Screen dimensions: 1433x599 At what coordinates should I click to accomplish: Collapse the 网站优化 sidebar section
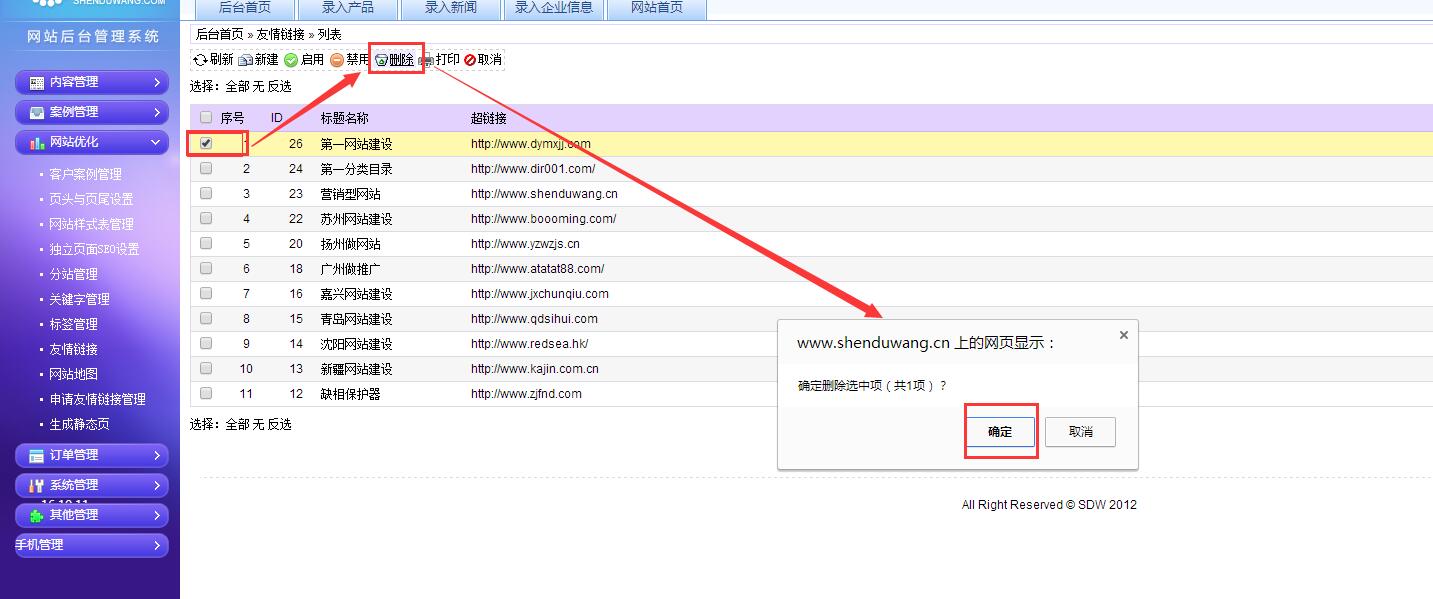(92, 142)
